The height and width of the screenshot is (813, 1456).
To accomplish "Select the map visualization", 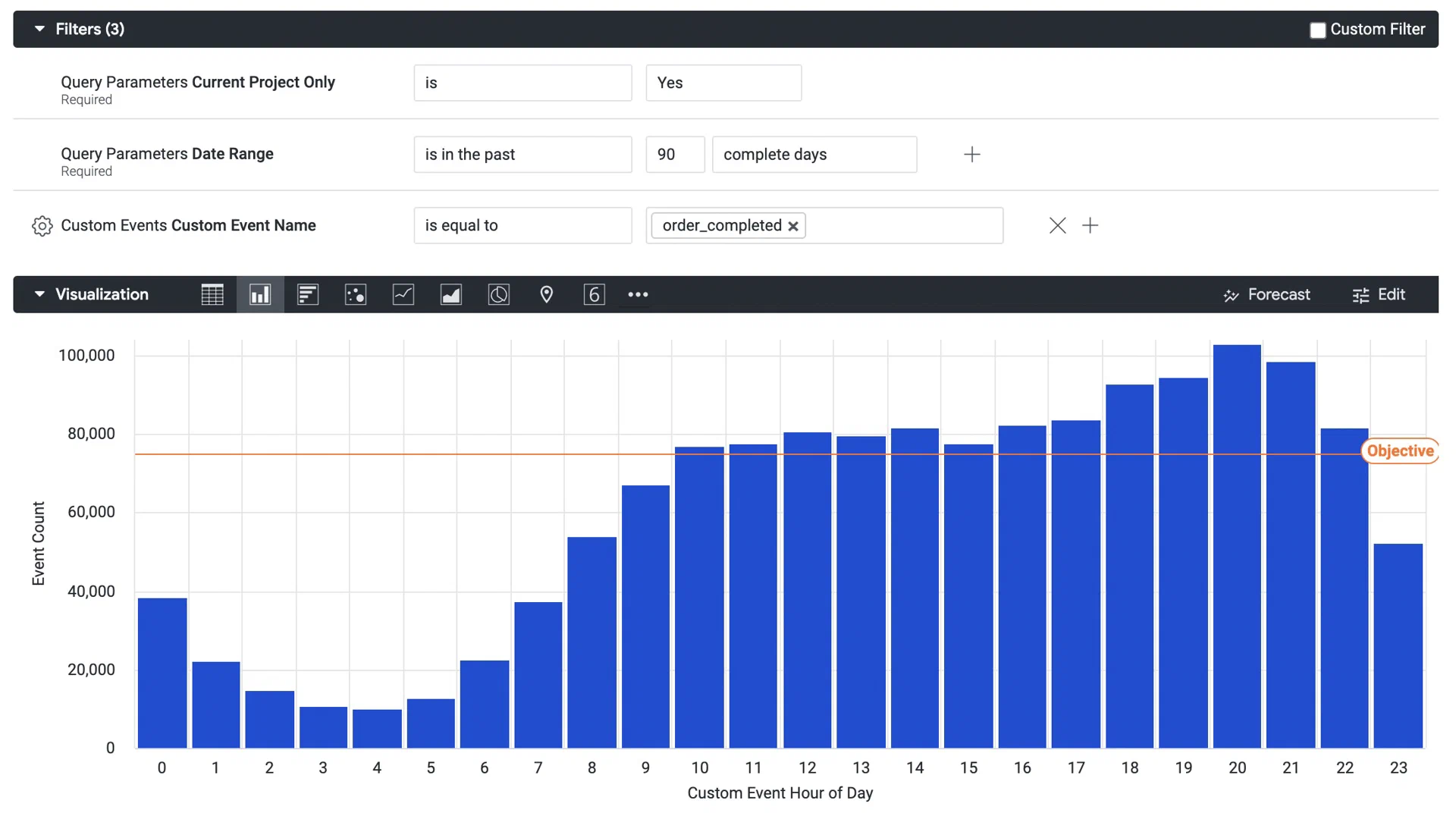I will click(x=547, y=294).
